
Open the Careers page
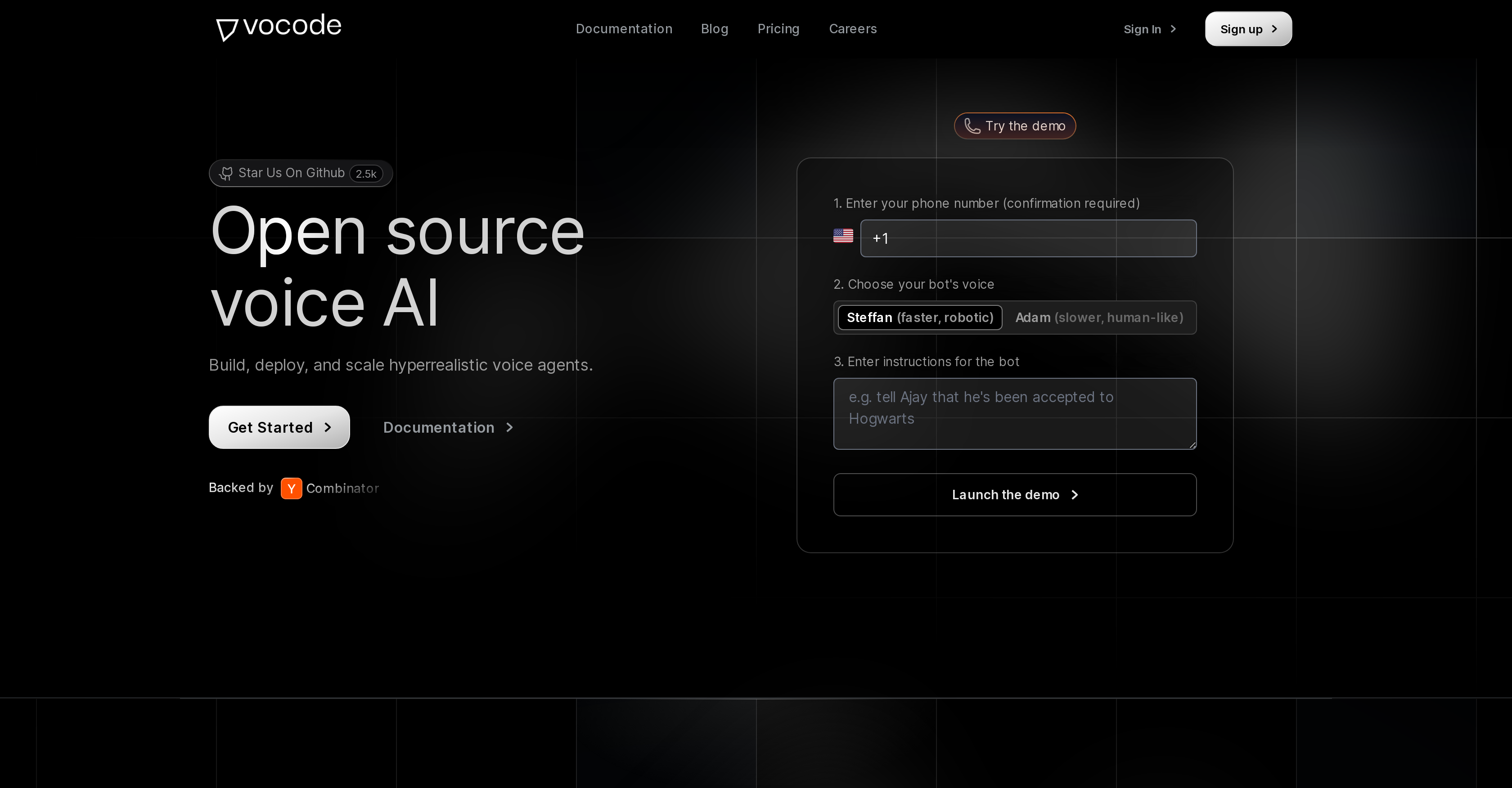pyautogui.click(x=852, y=29)
